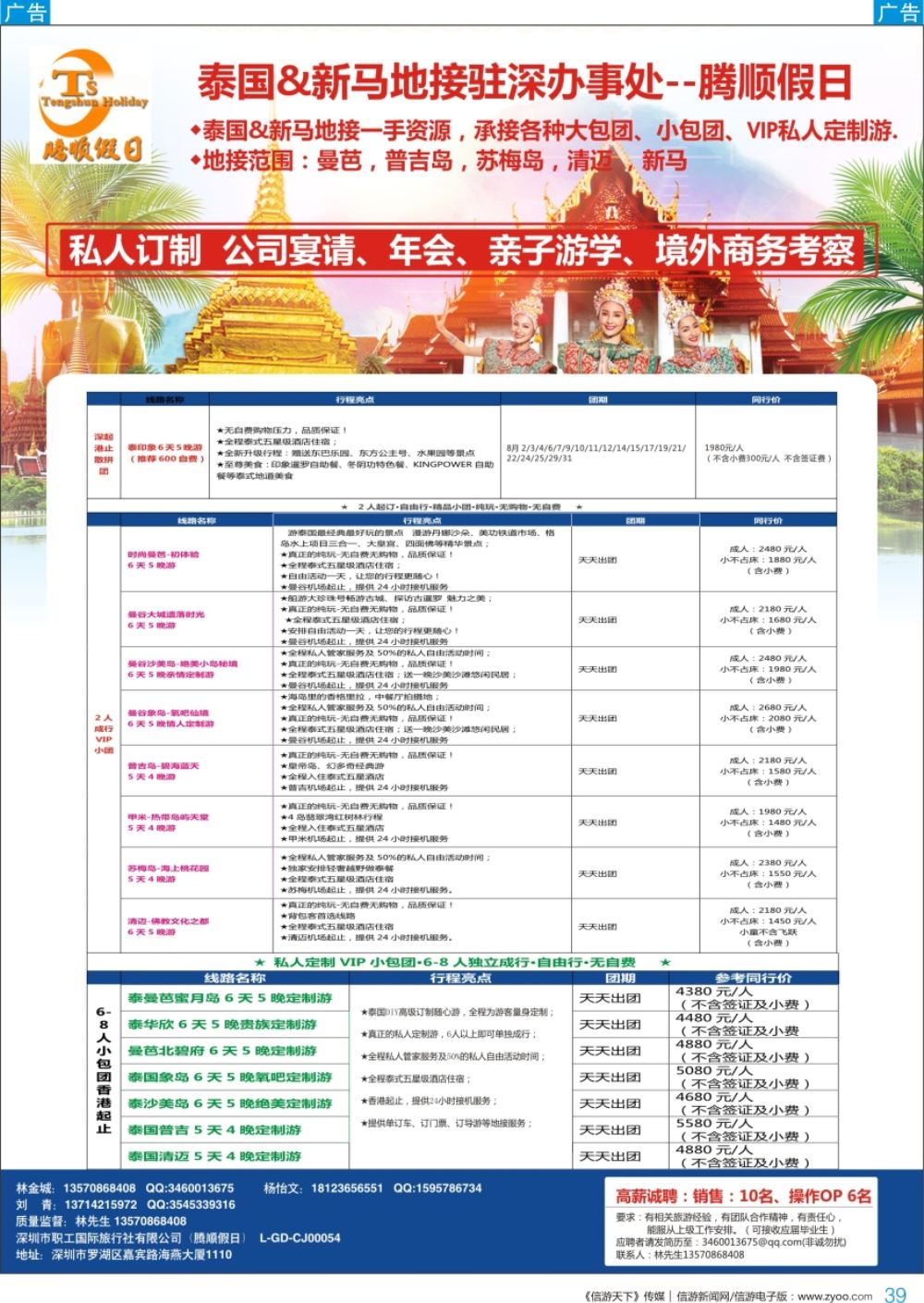Click 小童不含飞跃 note in 清迈 row

[768, 932]
